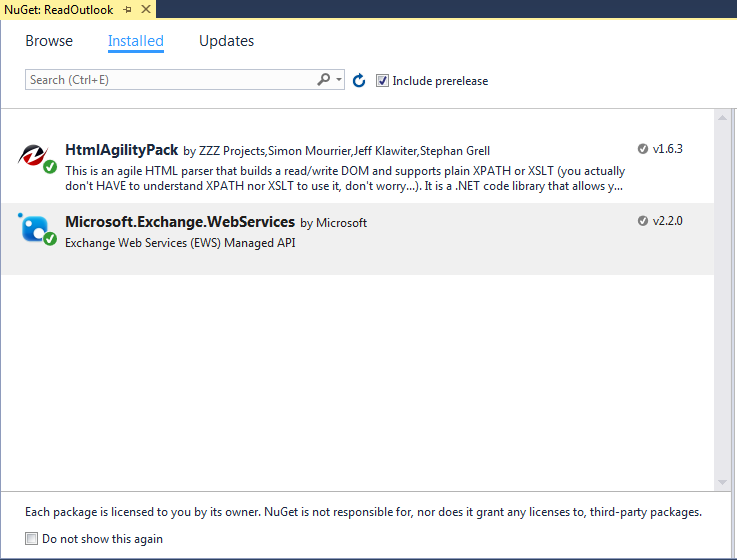Close the NuGet ReadOutlook tab
Image resolution: width=737 pixels, height=560 pixels.
pyautogui.click(x=146, y=9)
